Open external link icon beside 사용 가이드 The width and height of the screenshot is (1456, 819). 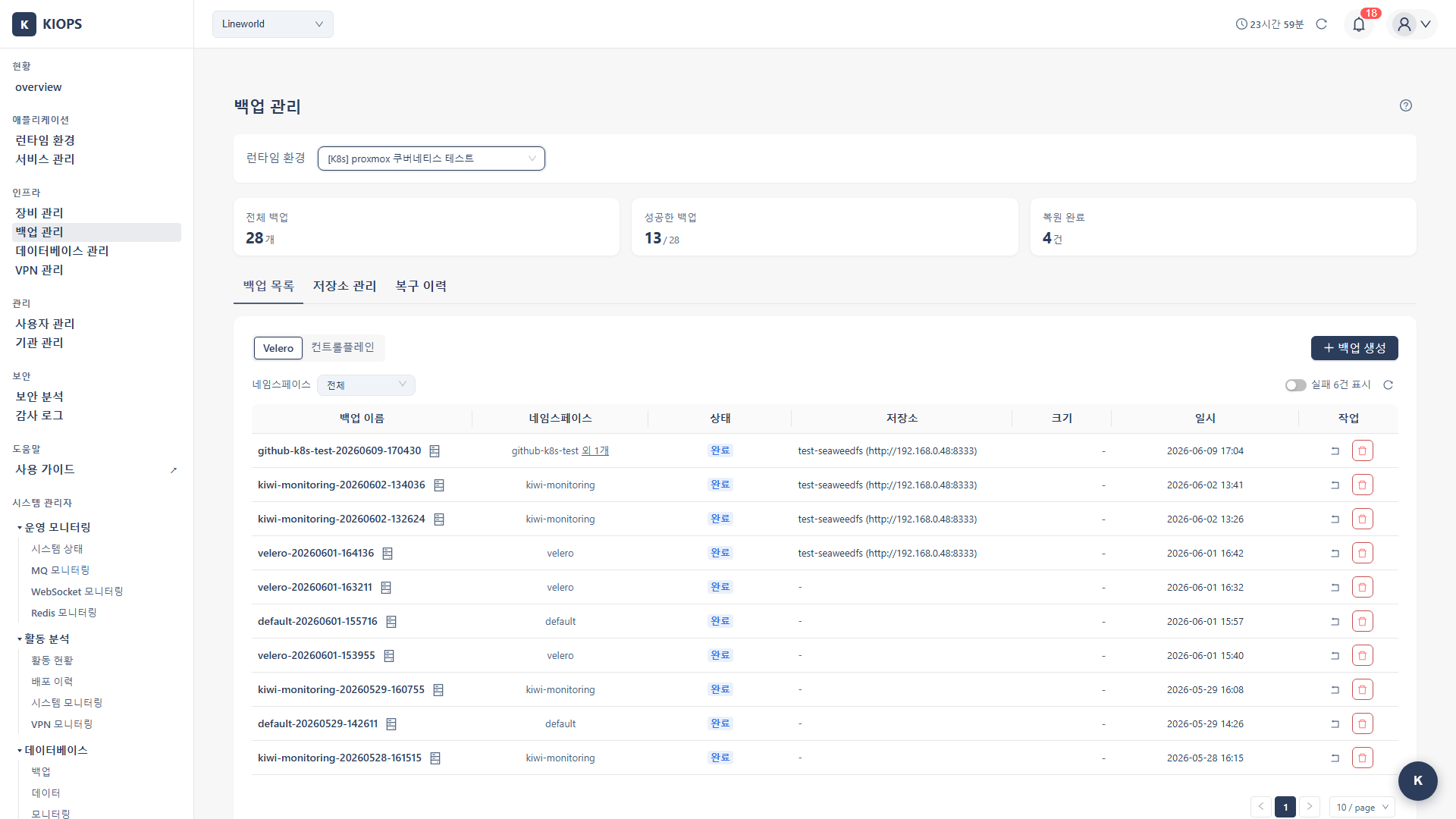pos(174,470)
